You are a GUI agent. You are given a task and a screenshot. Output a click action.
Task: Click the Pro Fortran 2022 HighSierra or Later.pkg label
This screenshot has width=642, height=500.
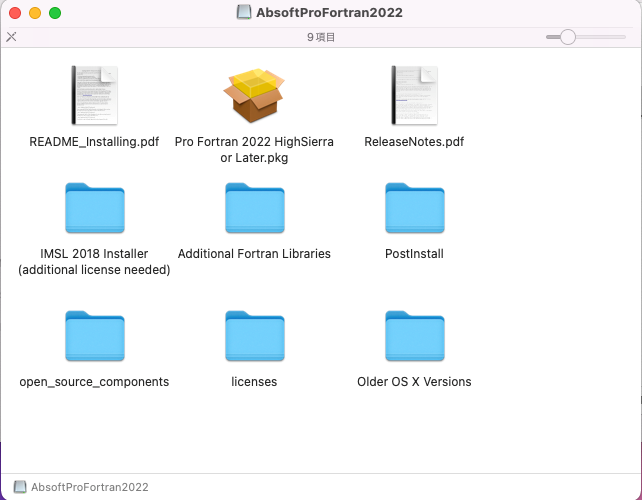tap(254, 149)
